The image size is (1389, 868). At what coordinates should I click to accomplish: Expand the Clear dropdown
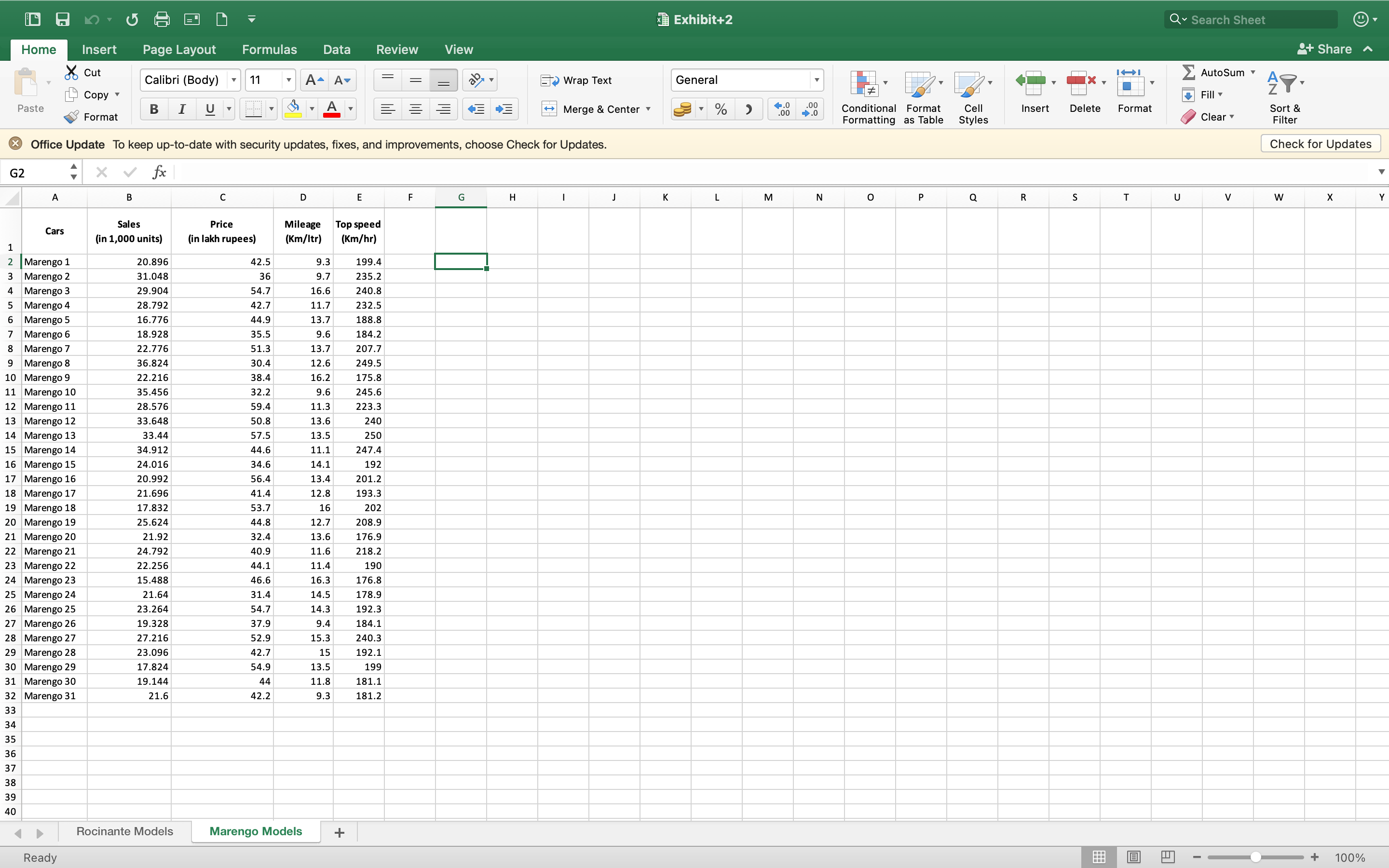[x=1232, y=117]
